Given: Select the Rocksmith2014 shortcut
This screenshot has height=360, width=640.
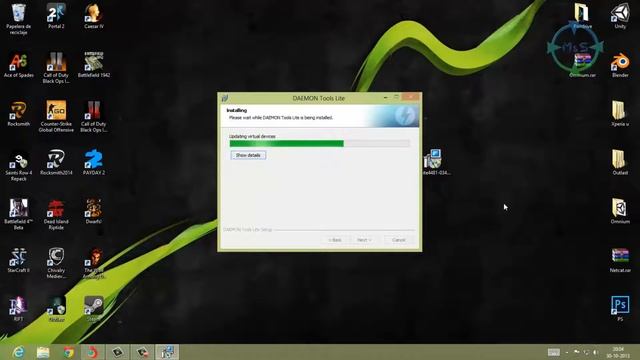Looking at the screenshot, I should tap(56, 163).
